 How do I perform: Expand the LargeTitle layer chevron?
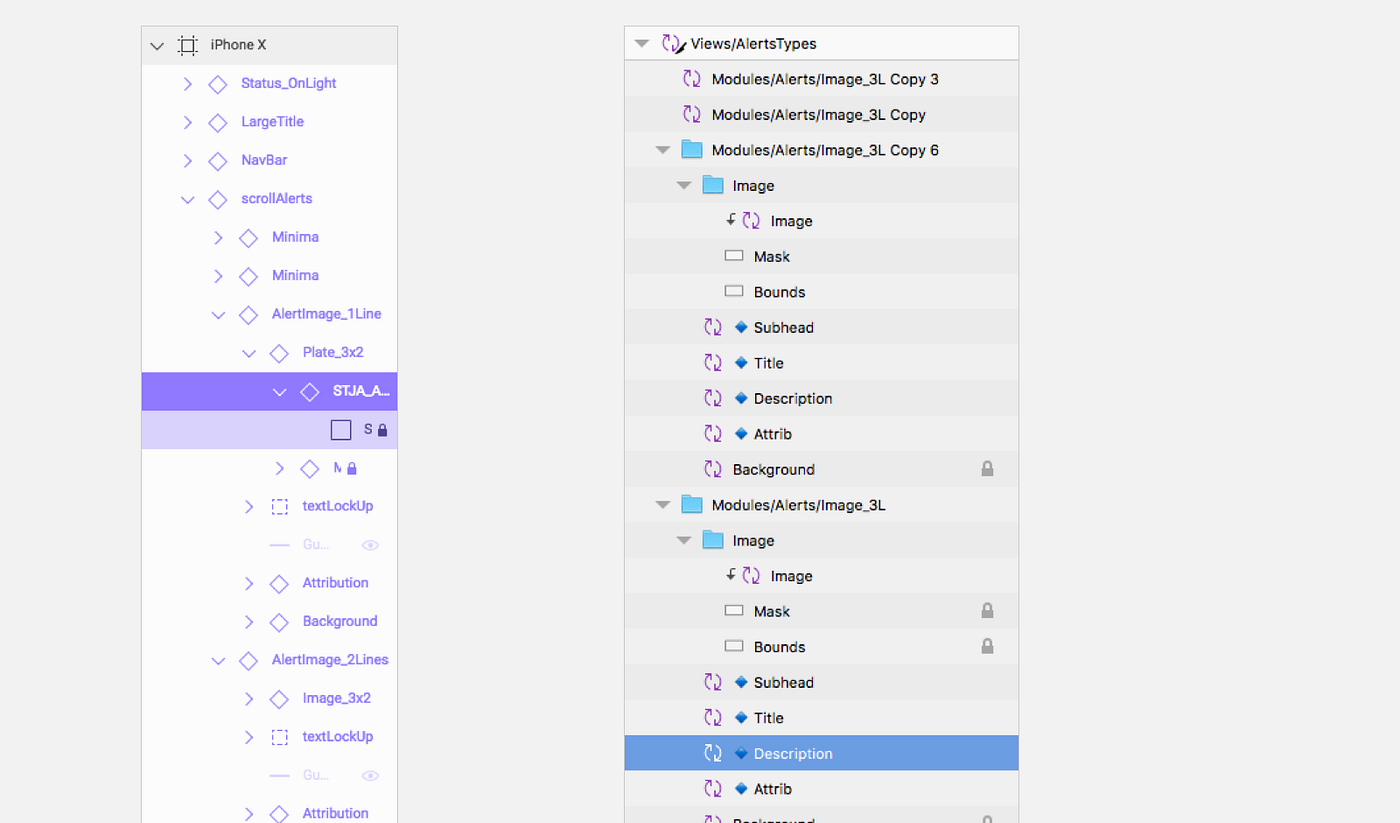tap(187, 122)
